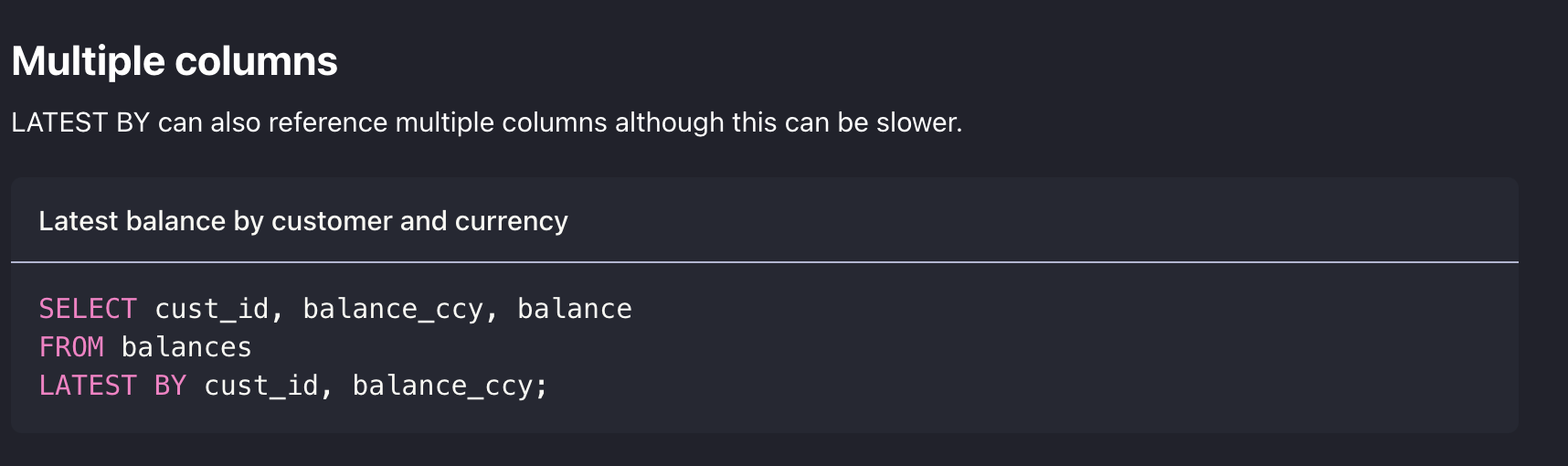1568x466 pixels.
Task: Click the paragraph about LATEST BY being slower
Action: [x=487, y=122]
